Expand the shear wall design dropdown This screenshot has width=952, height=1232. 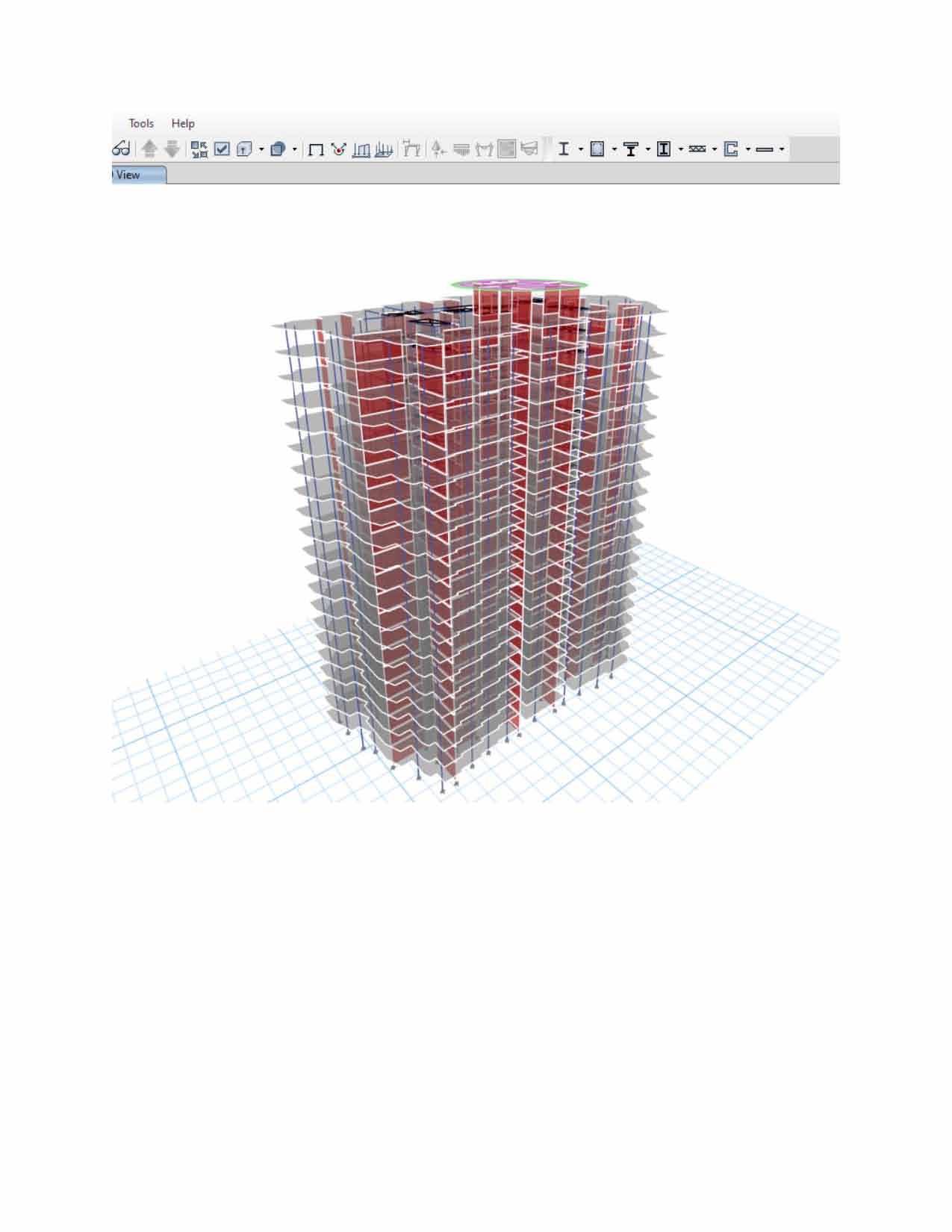[x=748, y=149]
